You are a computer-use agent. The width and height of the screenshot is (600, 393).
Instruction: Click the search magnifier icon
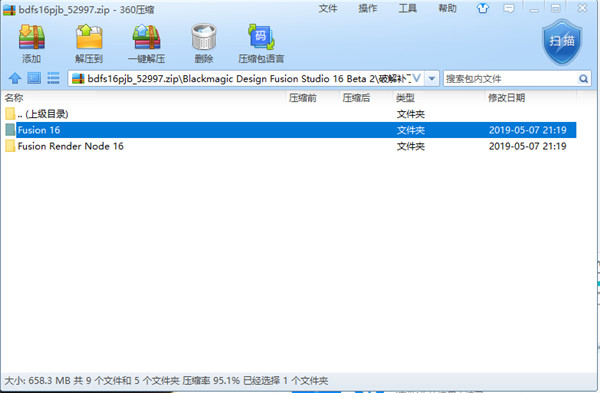click(583, 79)
